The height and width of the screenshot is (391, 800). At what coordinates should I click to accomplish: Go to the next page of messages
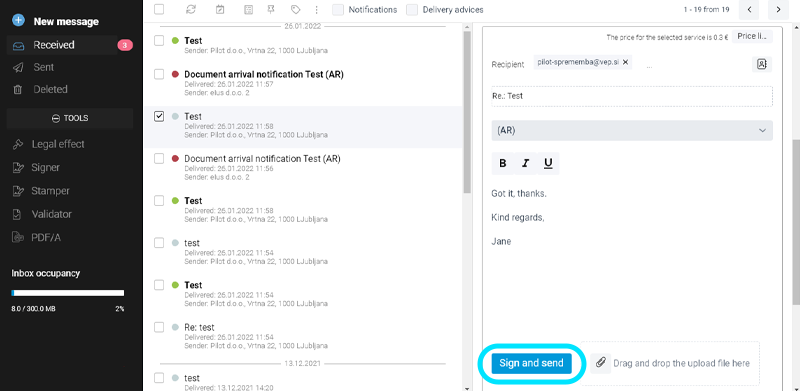(x=778, y=9)
